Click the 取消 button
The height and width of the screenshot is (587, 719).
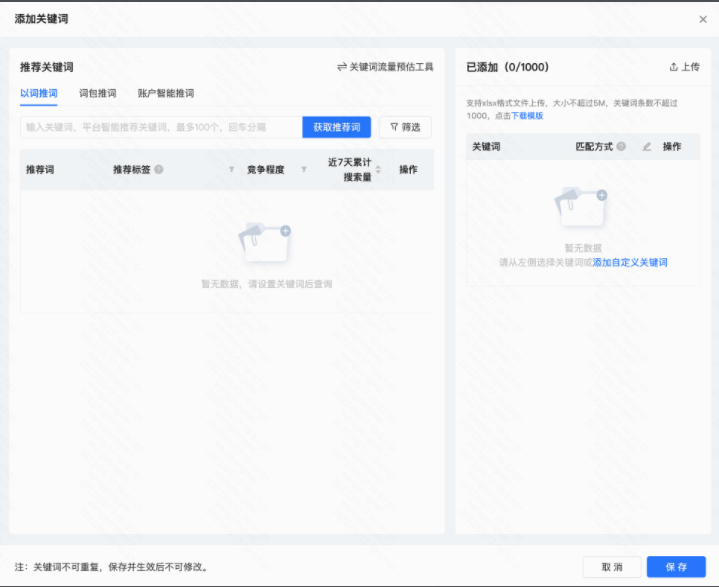(612, 567)
